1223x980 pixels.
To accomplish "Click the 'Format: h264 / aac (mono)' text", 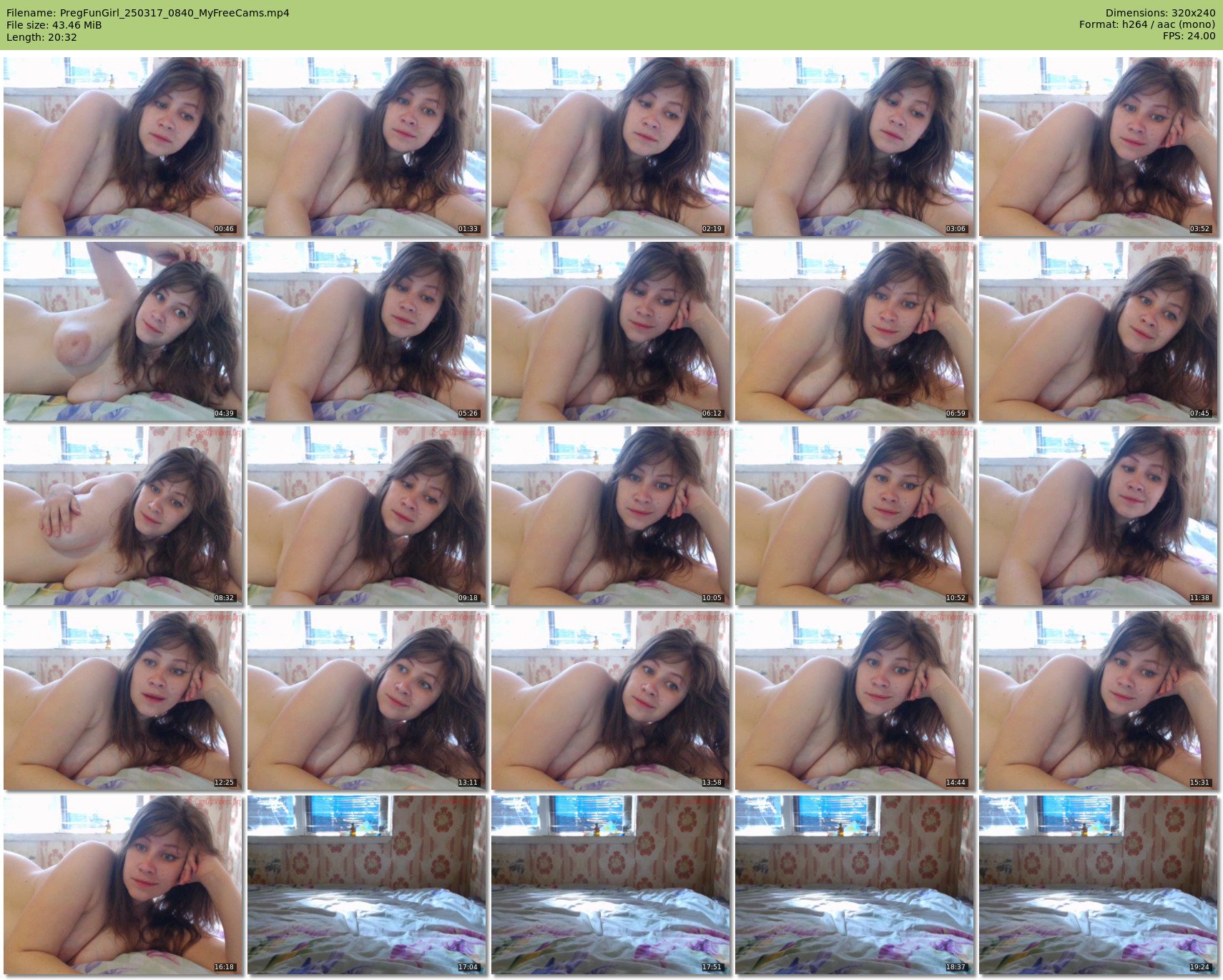I will (x=1147, y=24).
